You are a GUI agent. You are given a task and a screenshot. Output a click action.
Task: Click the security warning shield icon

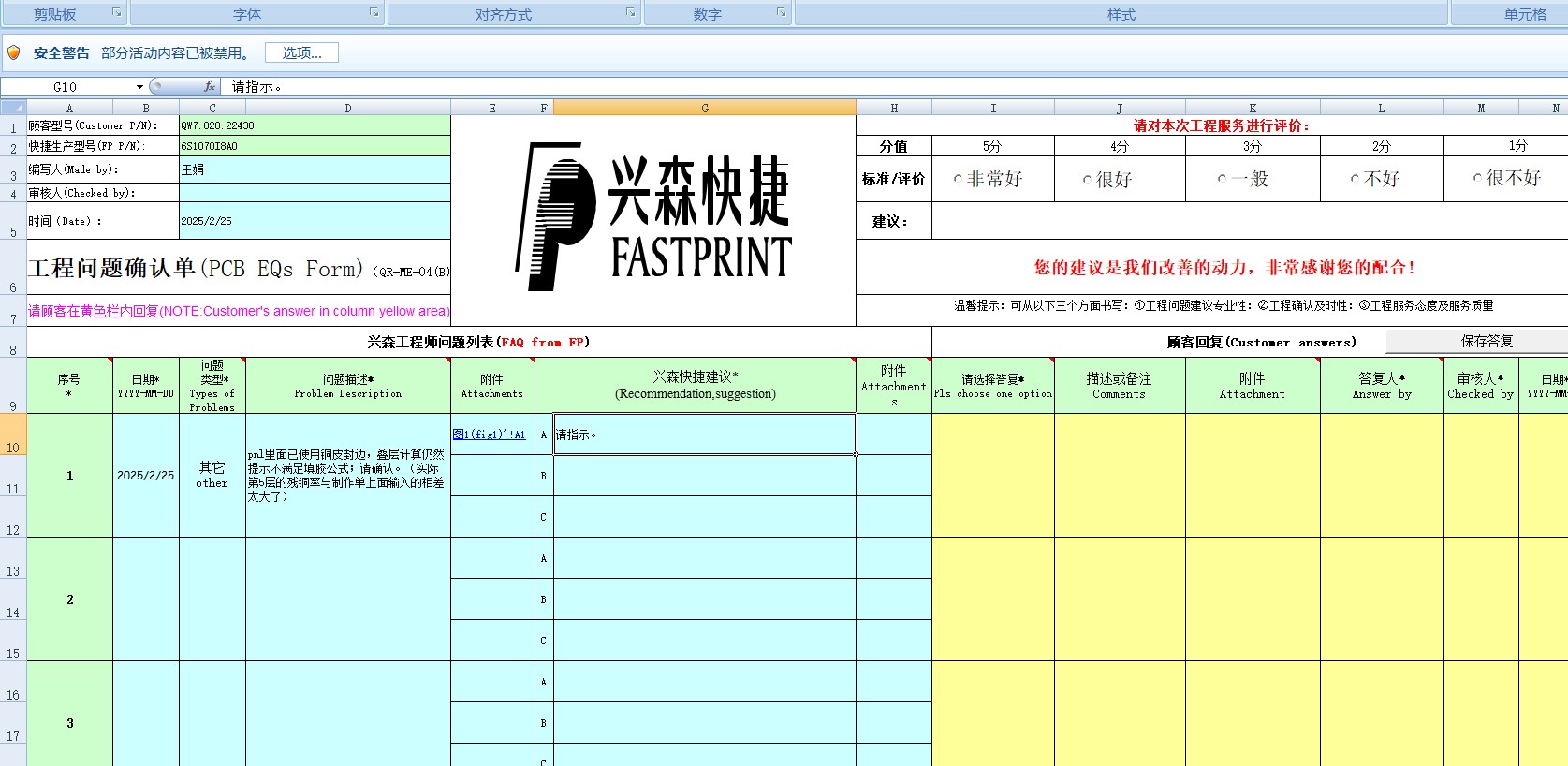14,52
